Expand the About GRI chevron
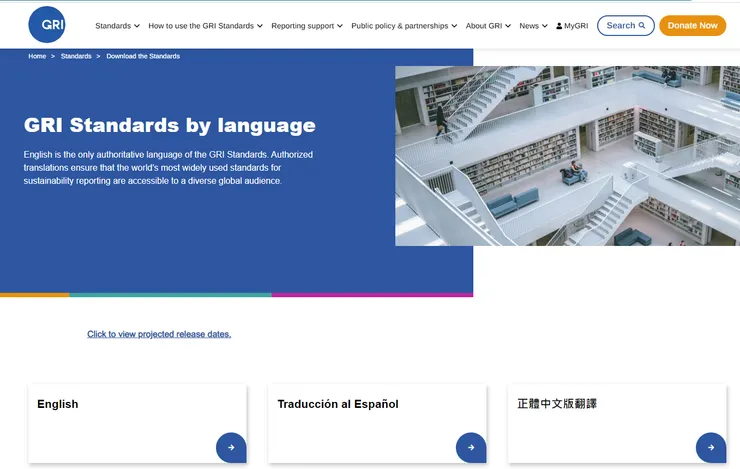This screenshot has height=469, width=740. (508, 26)
